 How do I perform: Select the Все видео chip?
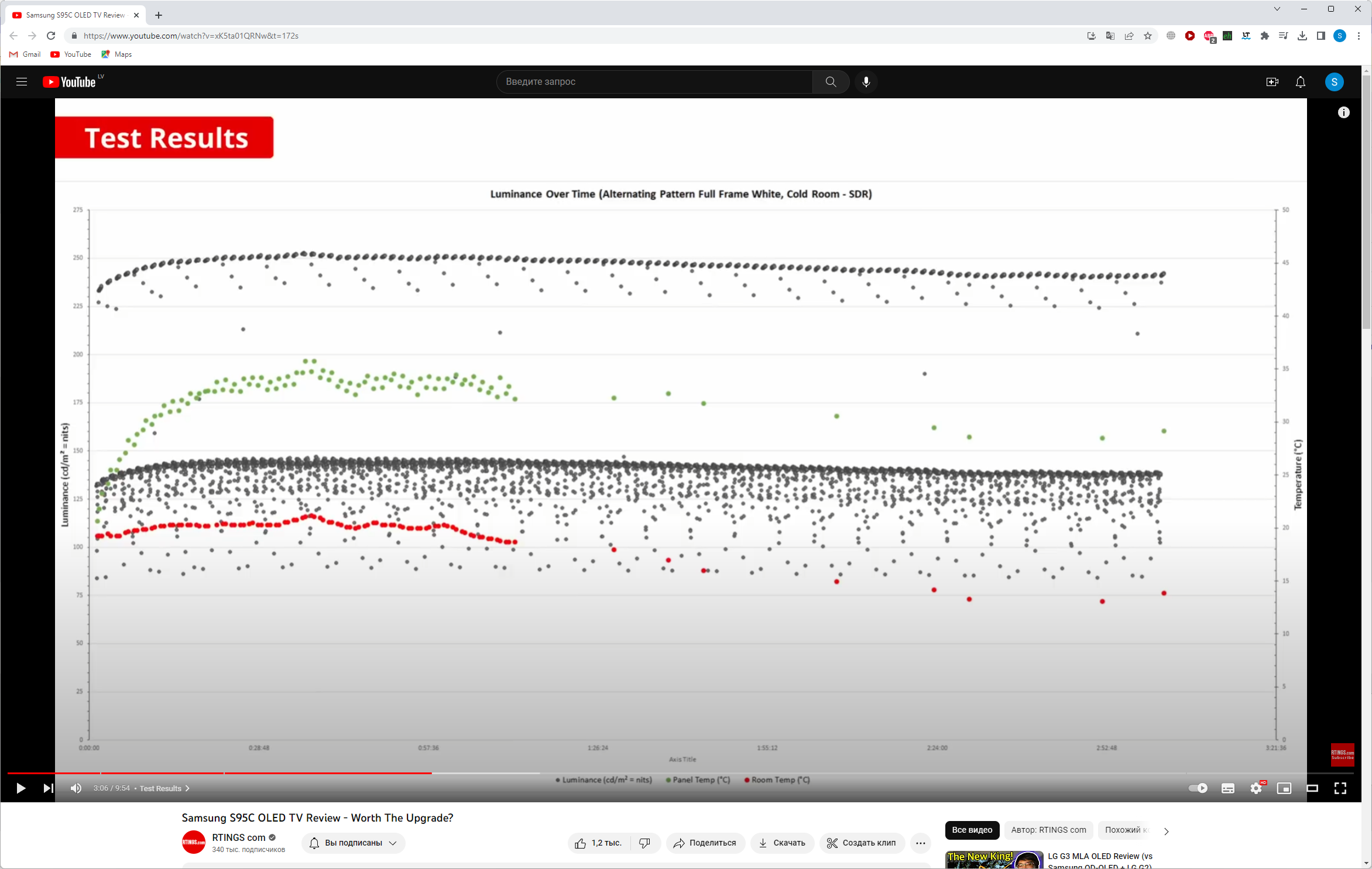click(x=972, y=830)
